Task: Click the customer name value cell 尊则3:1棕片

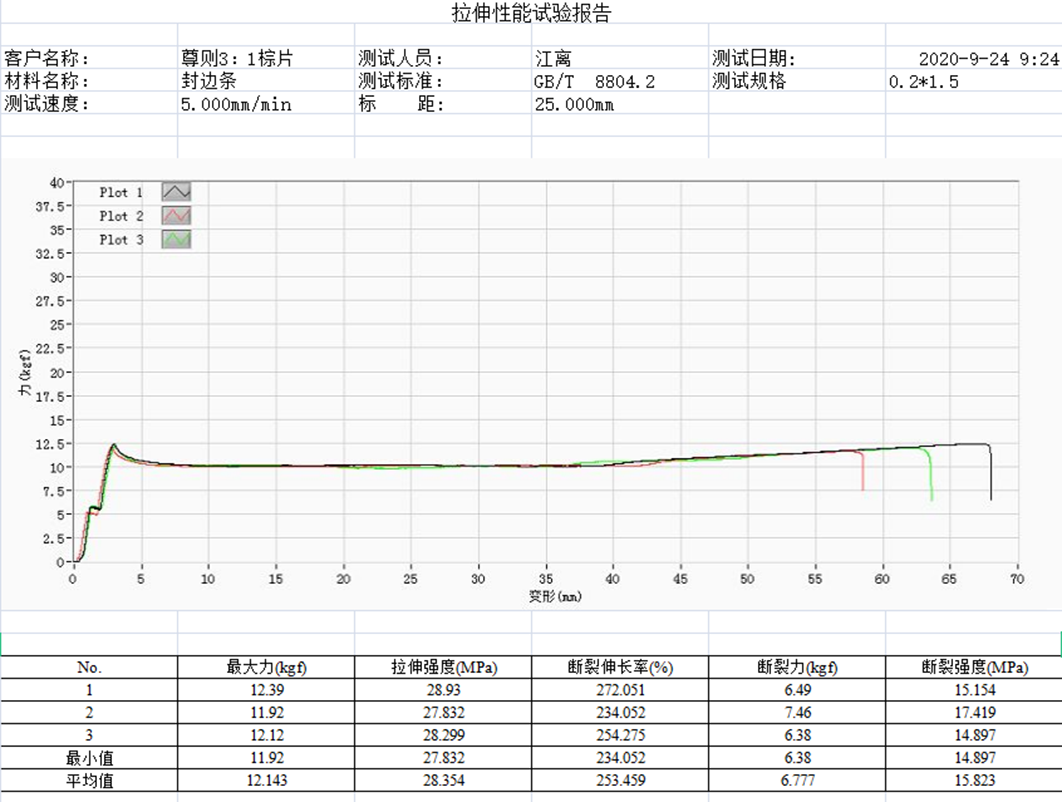Action: pos(237,59)
